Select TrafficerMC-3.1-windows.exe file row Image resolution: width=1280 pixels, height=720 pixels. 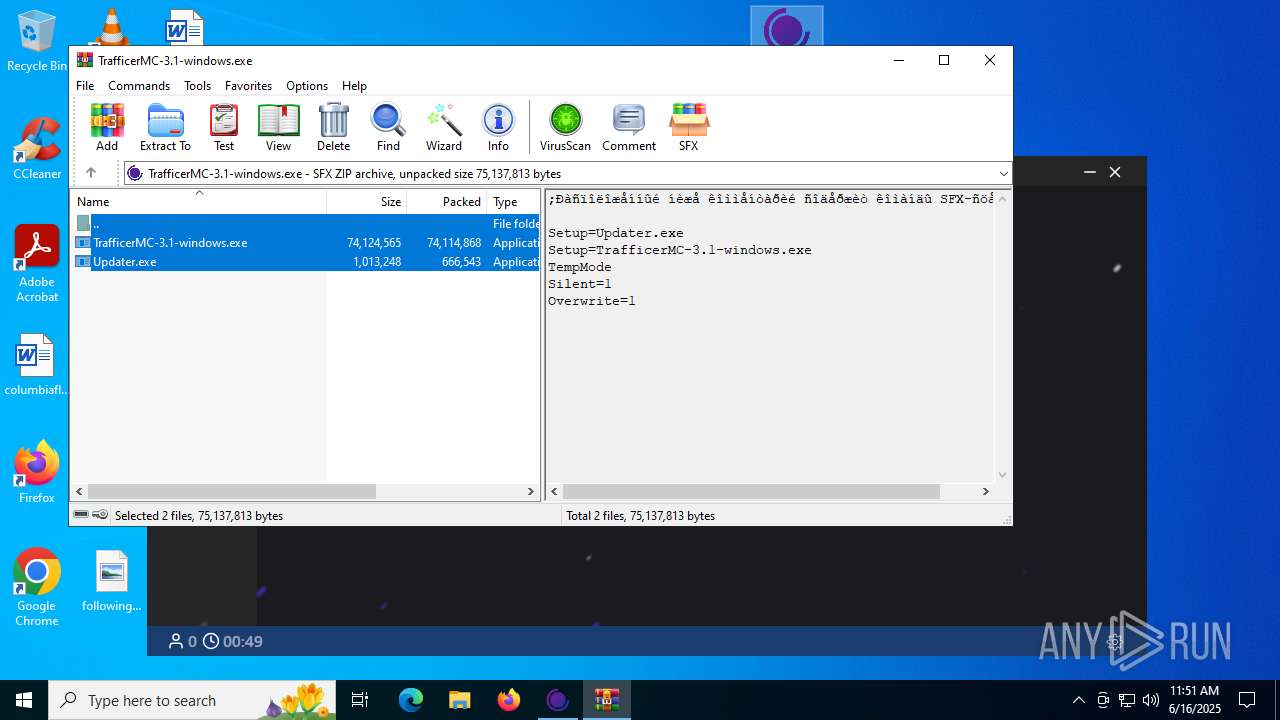305,243
